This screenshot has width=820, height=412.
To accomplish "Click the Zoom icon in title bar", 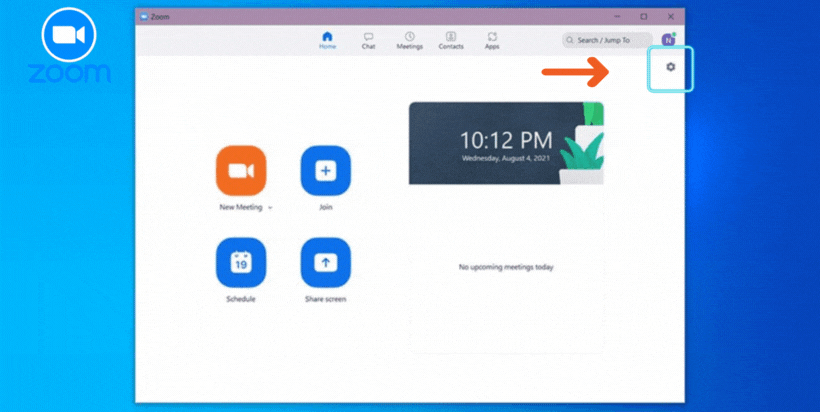I will point(144,16).
